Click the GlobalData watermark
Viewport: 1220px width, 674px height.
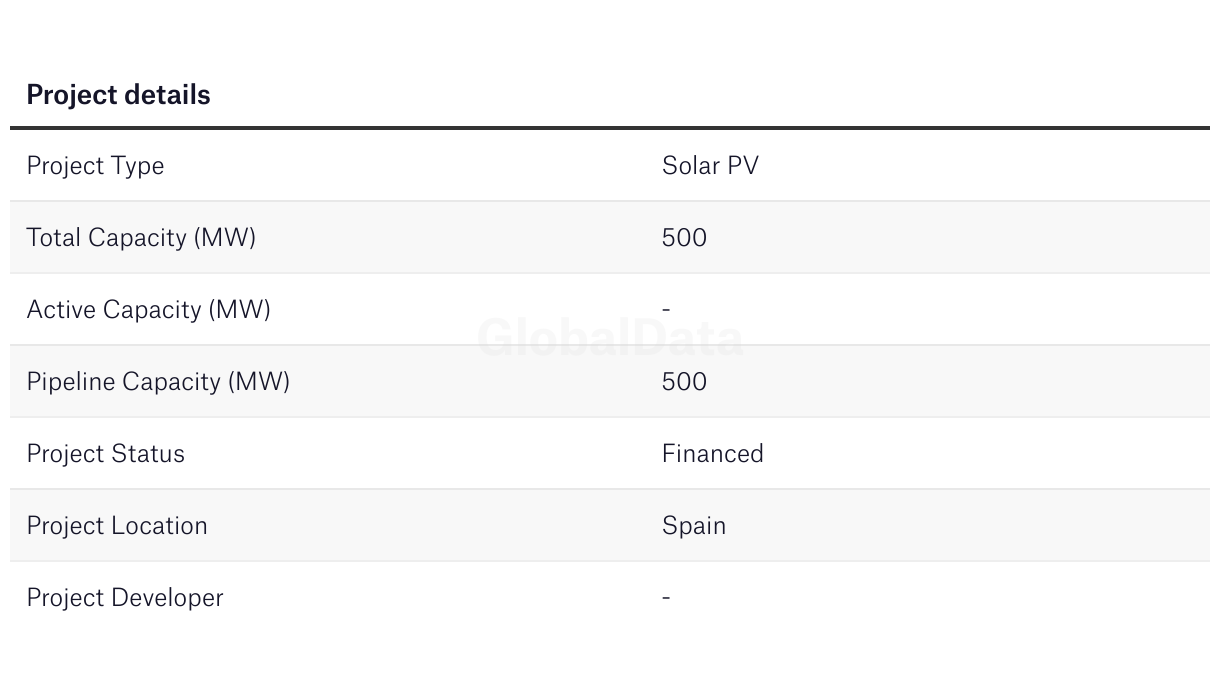610,338
